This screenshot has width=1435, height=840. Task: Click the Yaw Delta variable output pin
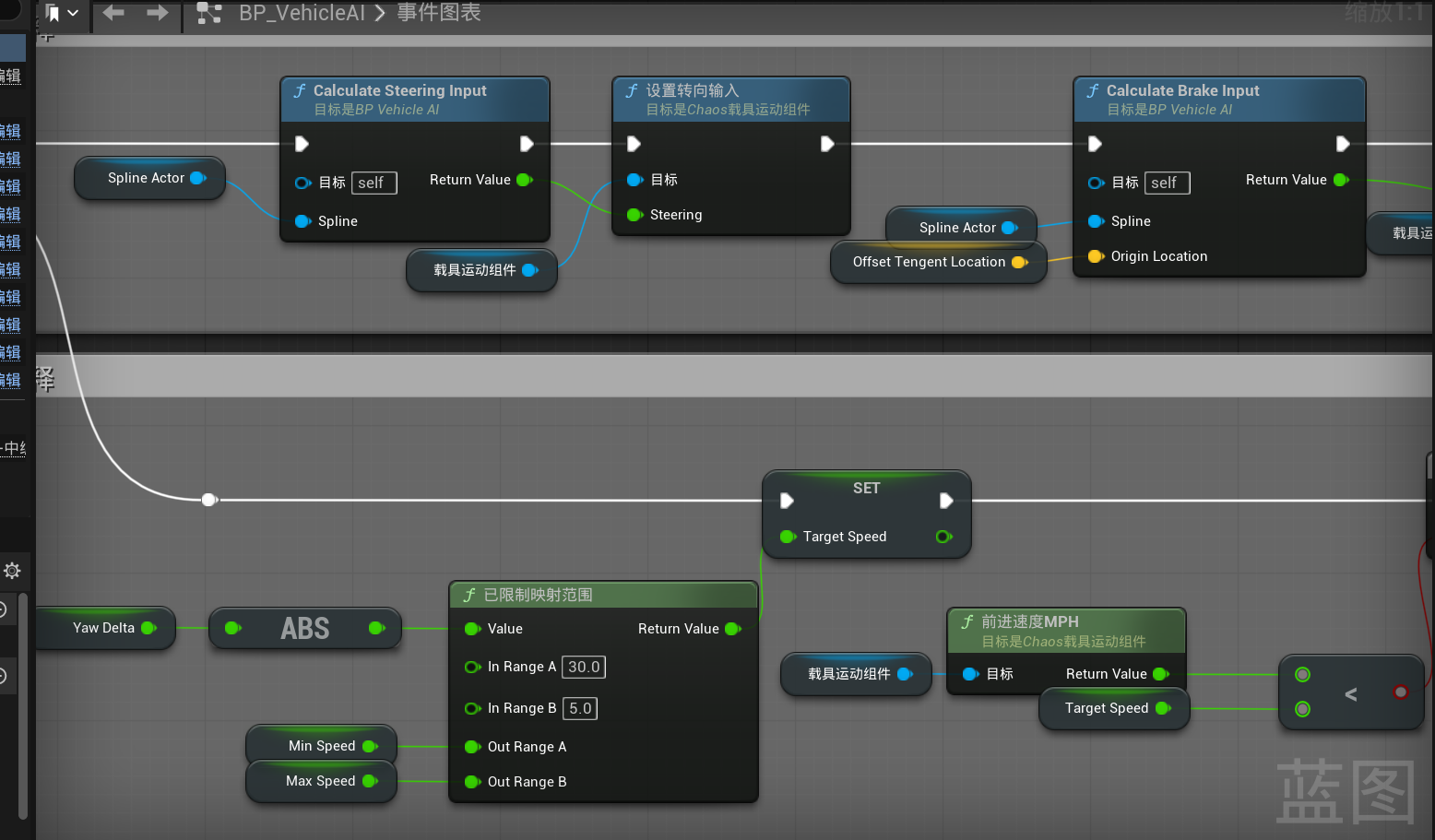click(x=148, y=628)
